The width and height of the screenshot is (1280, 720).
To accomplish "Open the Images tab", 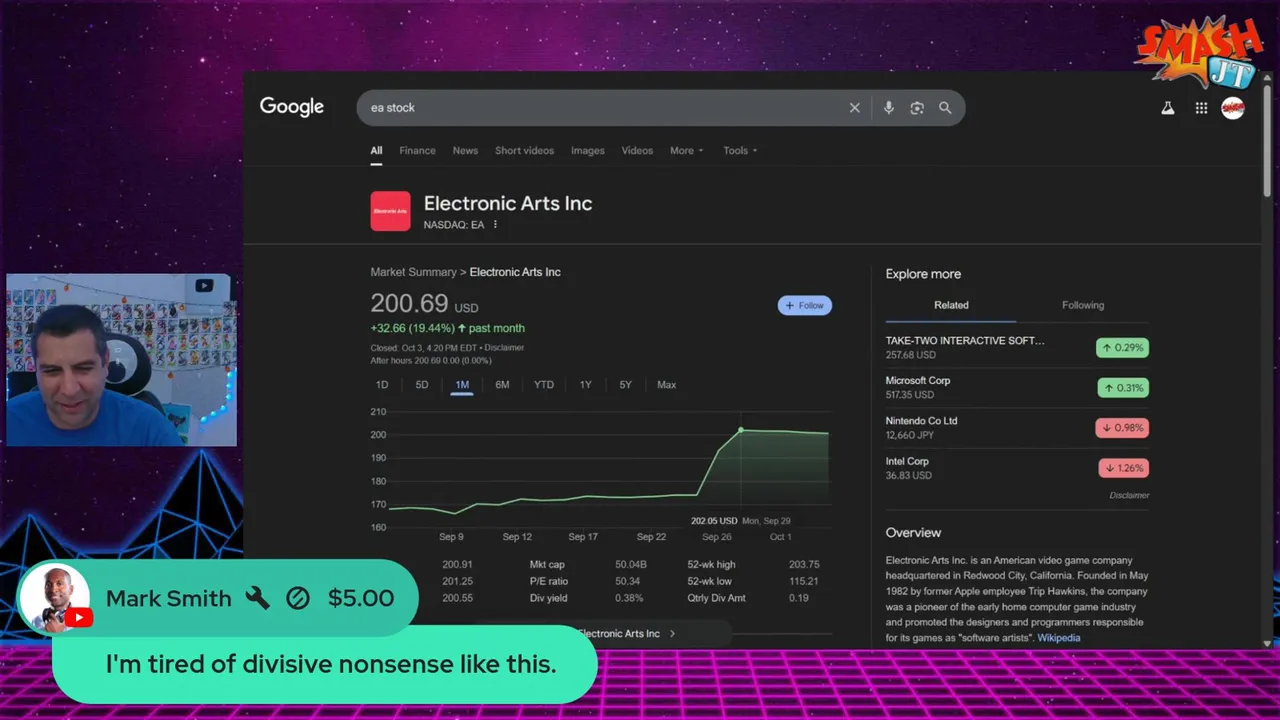I will pos(587,151).
